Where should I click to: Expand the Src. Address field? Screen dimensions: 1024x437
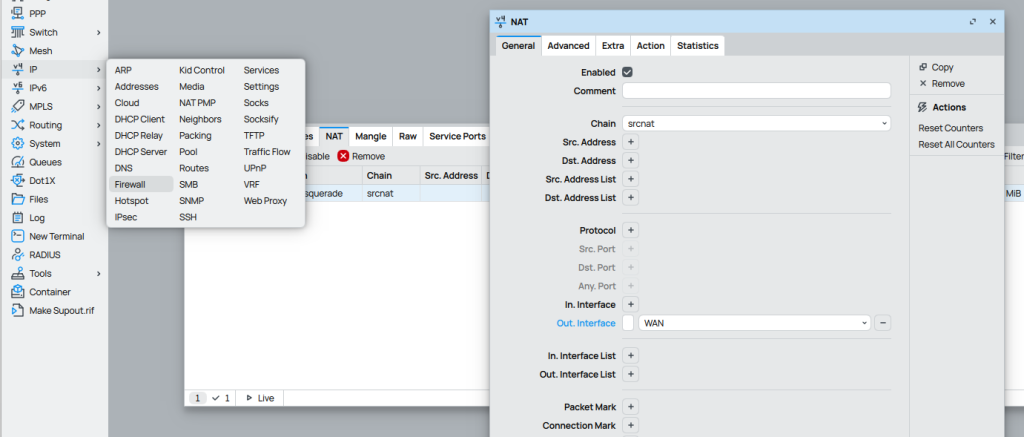tap(630, 142)
